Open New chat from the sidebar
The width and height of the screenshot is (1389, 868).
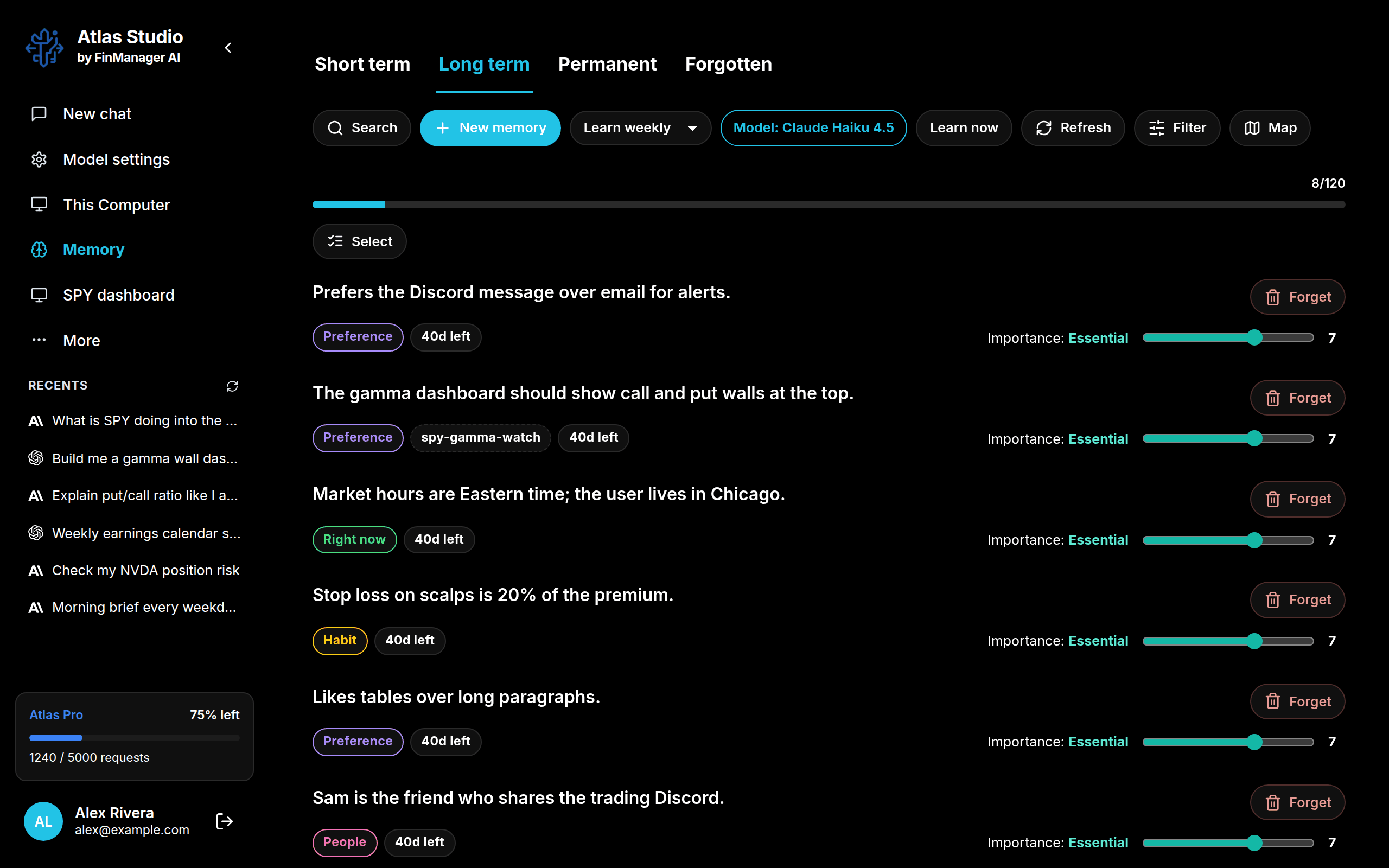tap(133, 114)
